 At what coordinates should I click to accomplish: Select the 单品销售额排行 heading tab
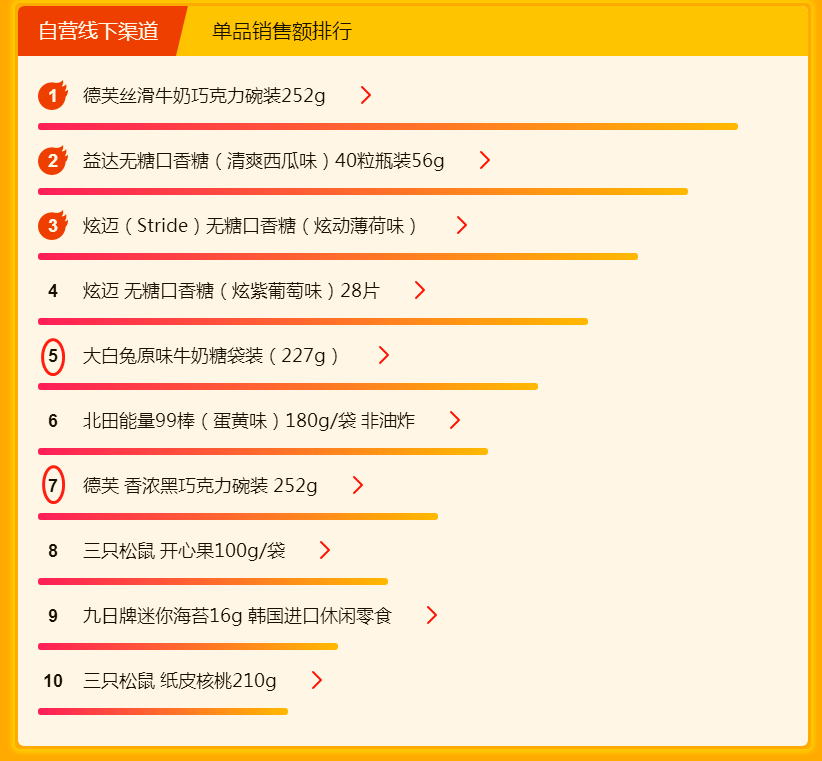(x=282, y=31)
